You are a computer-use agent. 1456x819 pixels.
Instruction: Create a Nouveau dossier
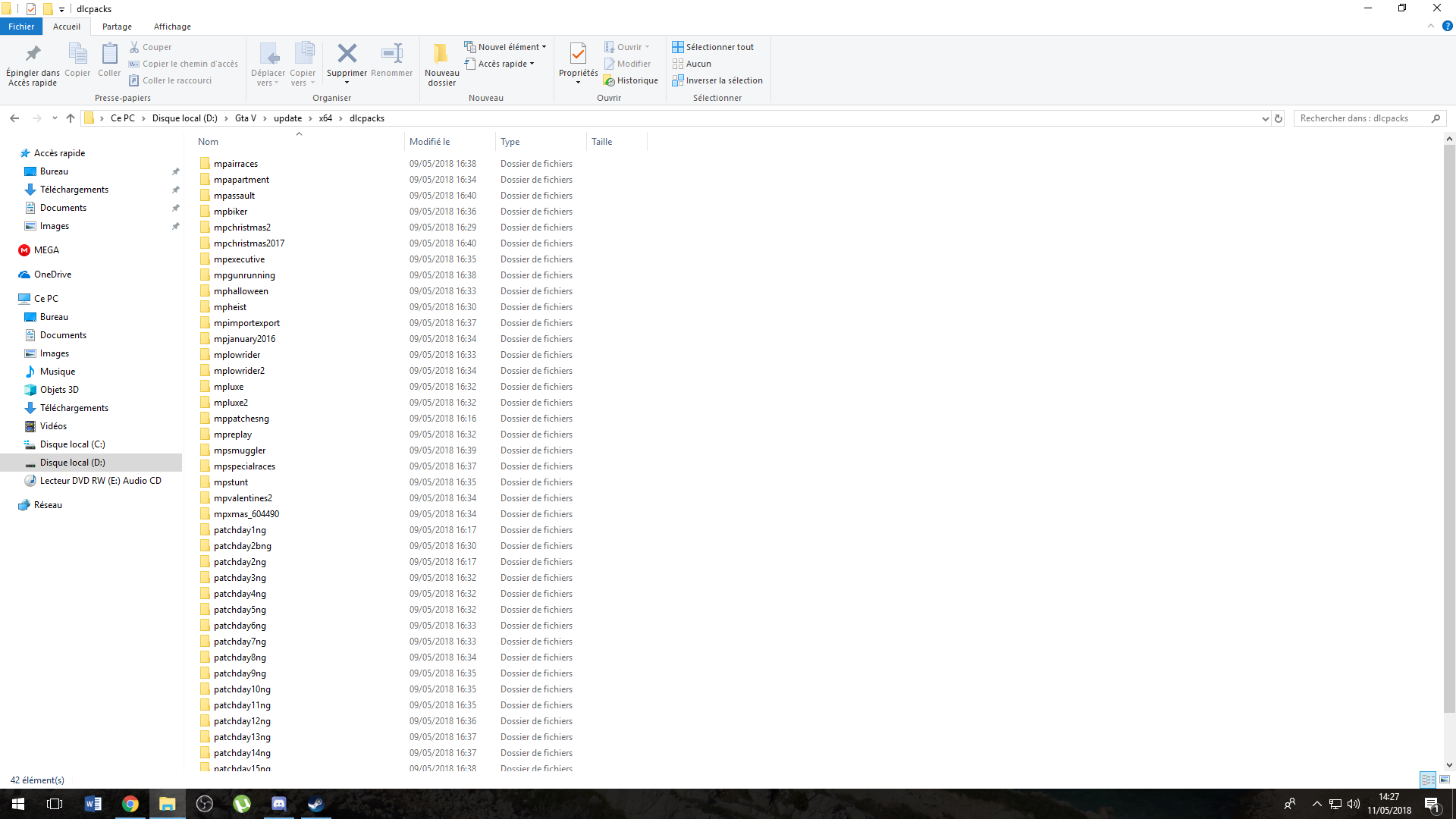point(441,64)
